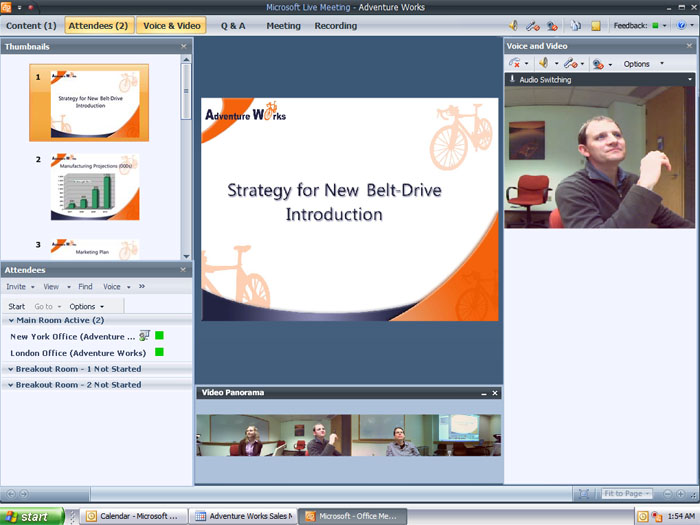Open the Q & A menu
Viewport: 700px width, 525px height.
click(233, 26)
